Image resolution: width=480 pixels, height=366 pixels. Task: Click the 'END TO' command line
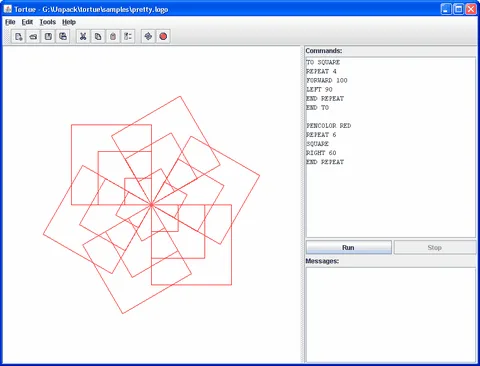(x=318, y=107)
